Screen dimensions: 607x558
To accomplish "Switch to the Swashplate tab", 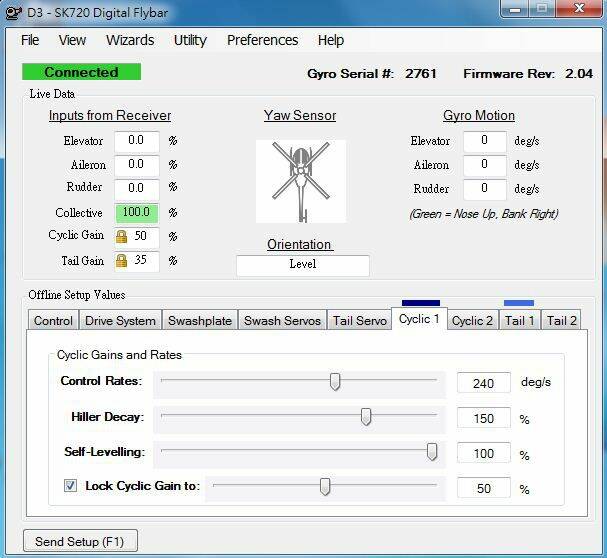I will coord(200,321).
